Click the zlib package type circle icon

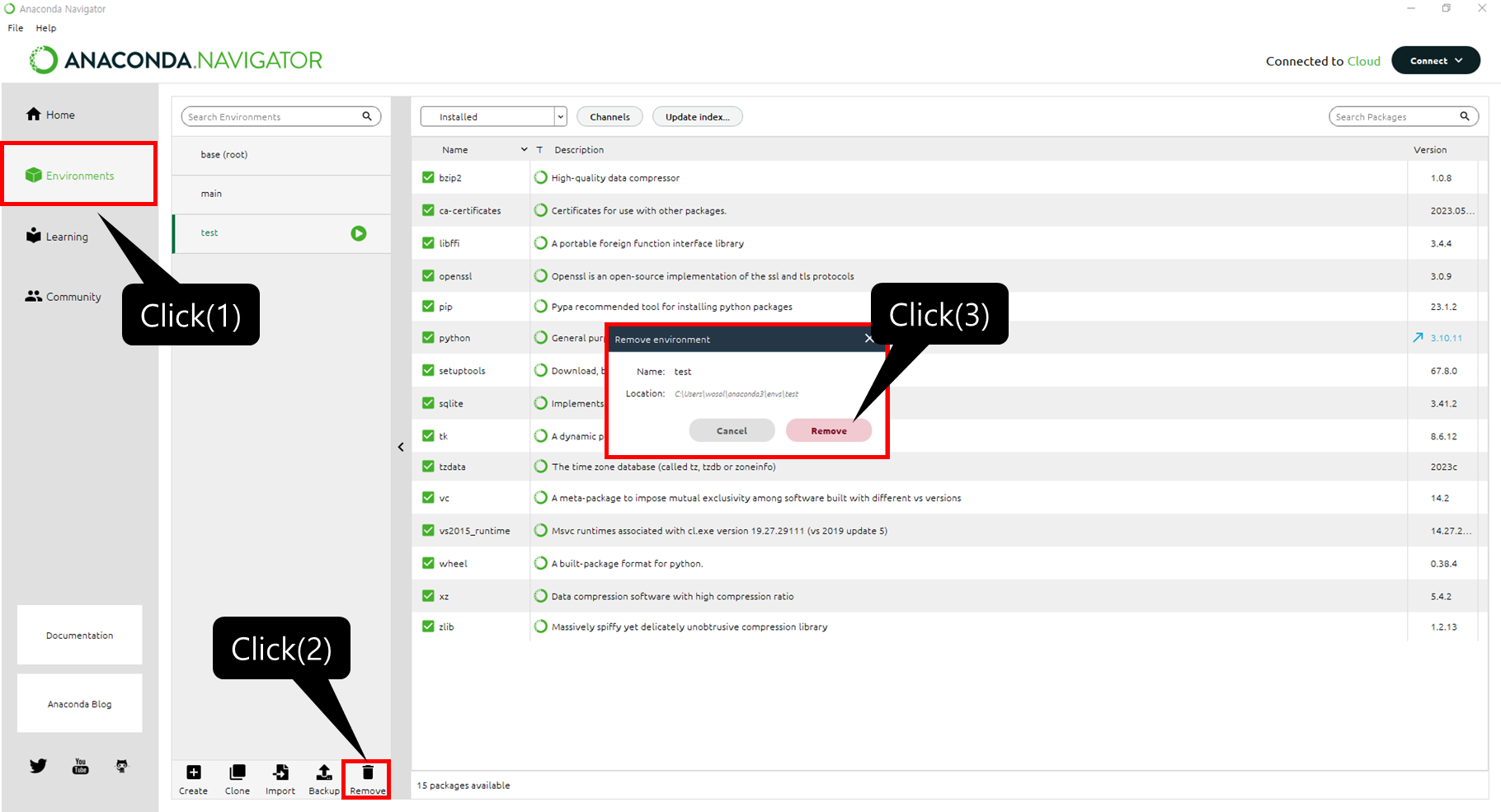pos(541,627)
